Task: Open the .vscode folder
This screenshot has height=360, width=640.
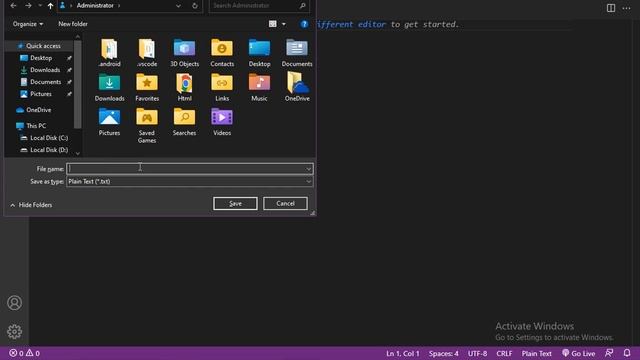Action: [147, 53]
